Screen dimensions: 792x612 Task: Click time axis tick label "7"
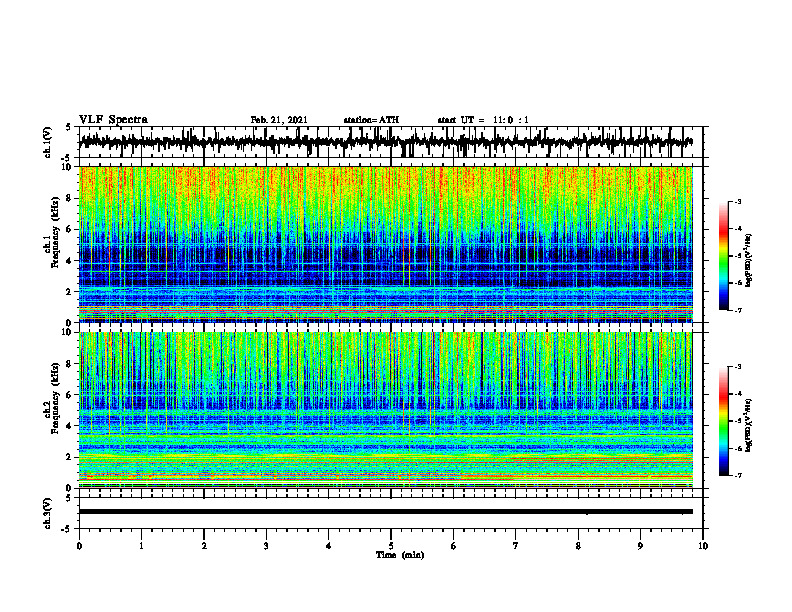point(516,546)
